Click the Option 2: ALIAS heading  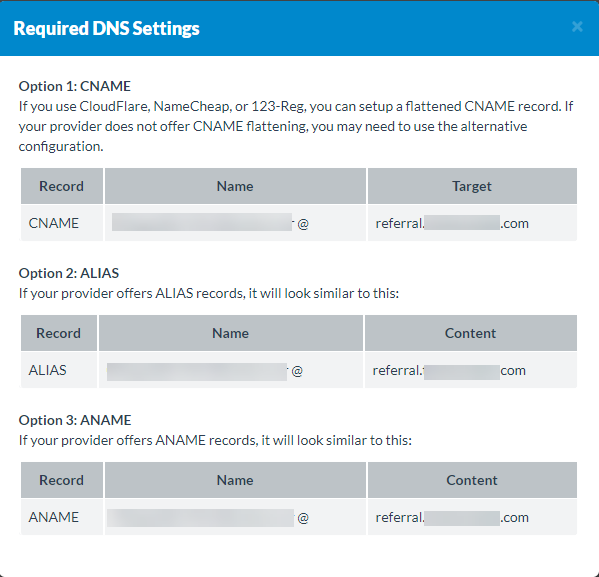69,273
